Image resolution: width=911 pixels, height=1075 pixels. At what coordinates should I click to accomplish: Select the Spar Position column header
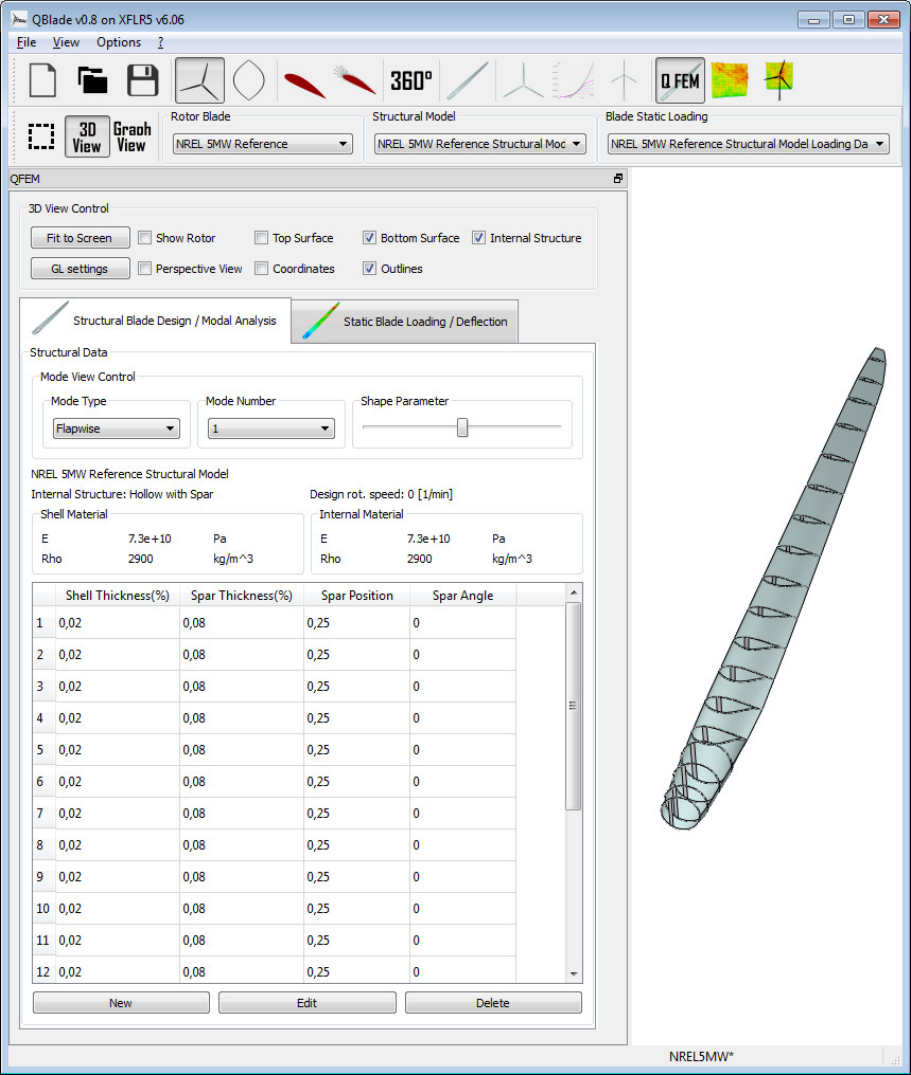tap(356, 595)
